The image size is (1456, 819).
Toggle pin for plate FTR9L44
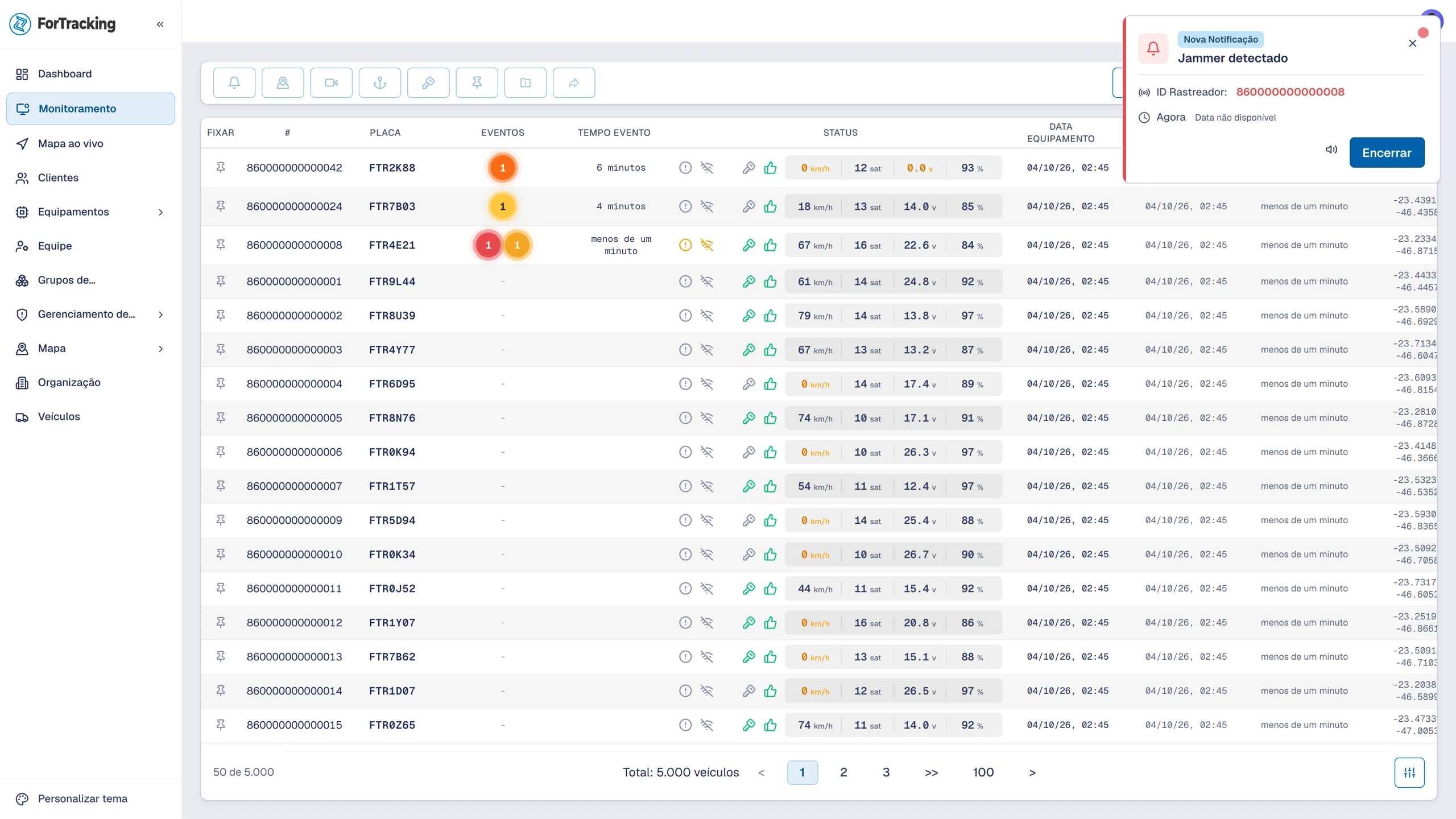pos(221,282)
